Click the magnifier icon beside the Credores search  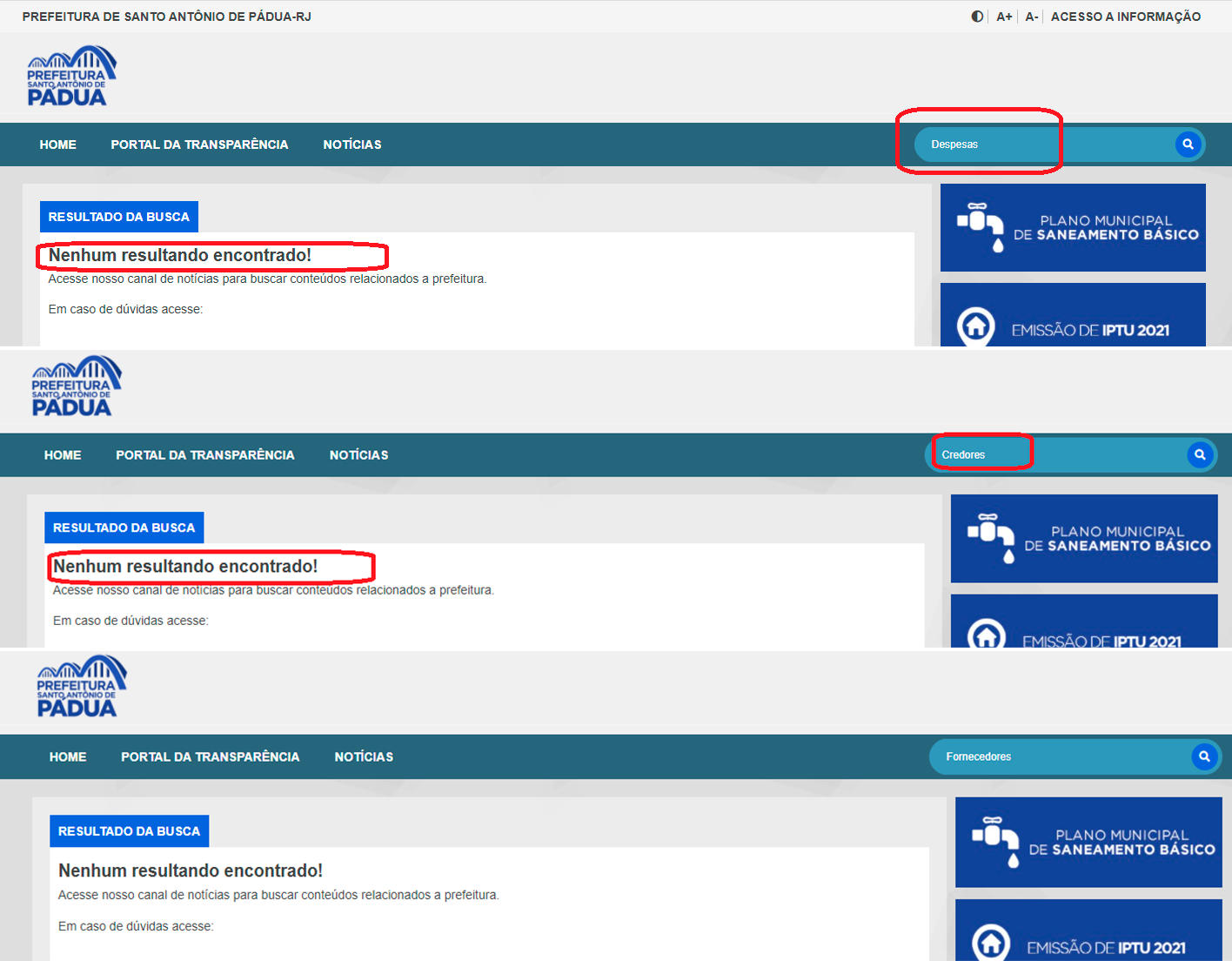point(1200,454)
